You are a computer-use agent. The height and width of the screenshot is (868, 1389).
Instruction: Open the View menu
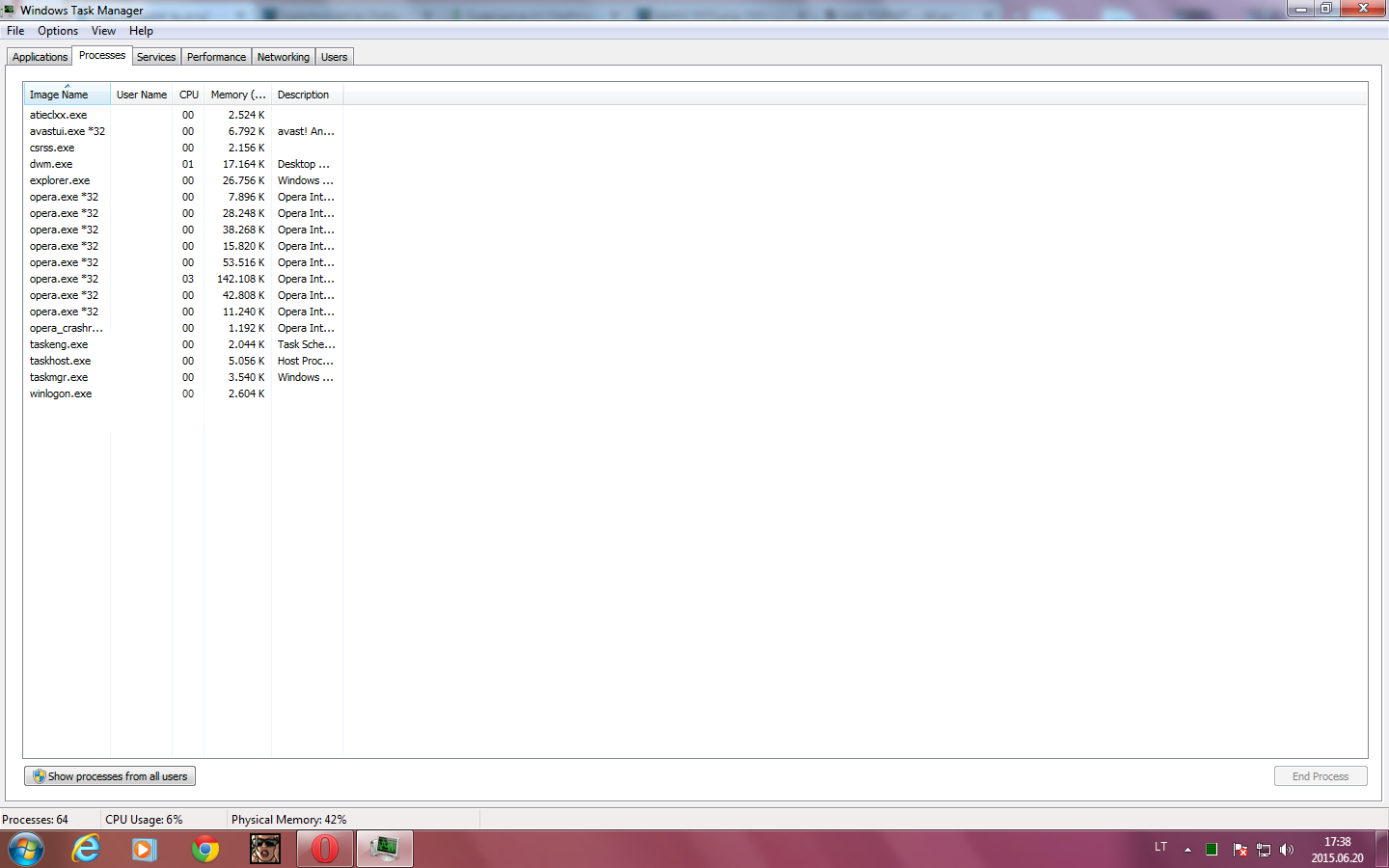click(x=103, y=31)
